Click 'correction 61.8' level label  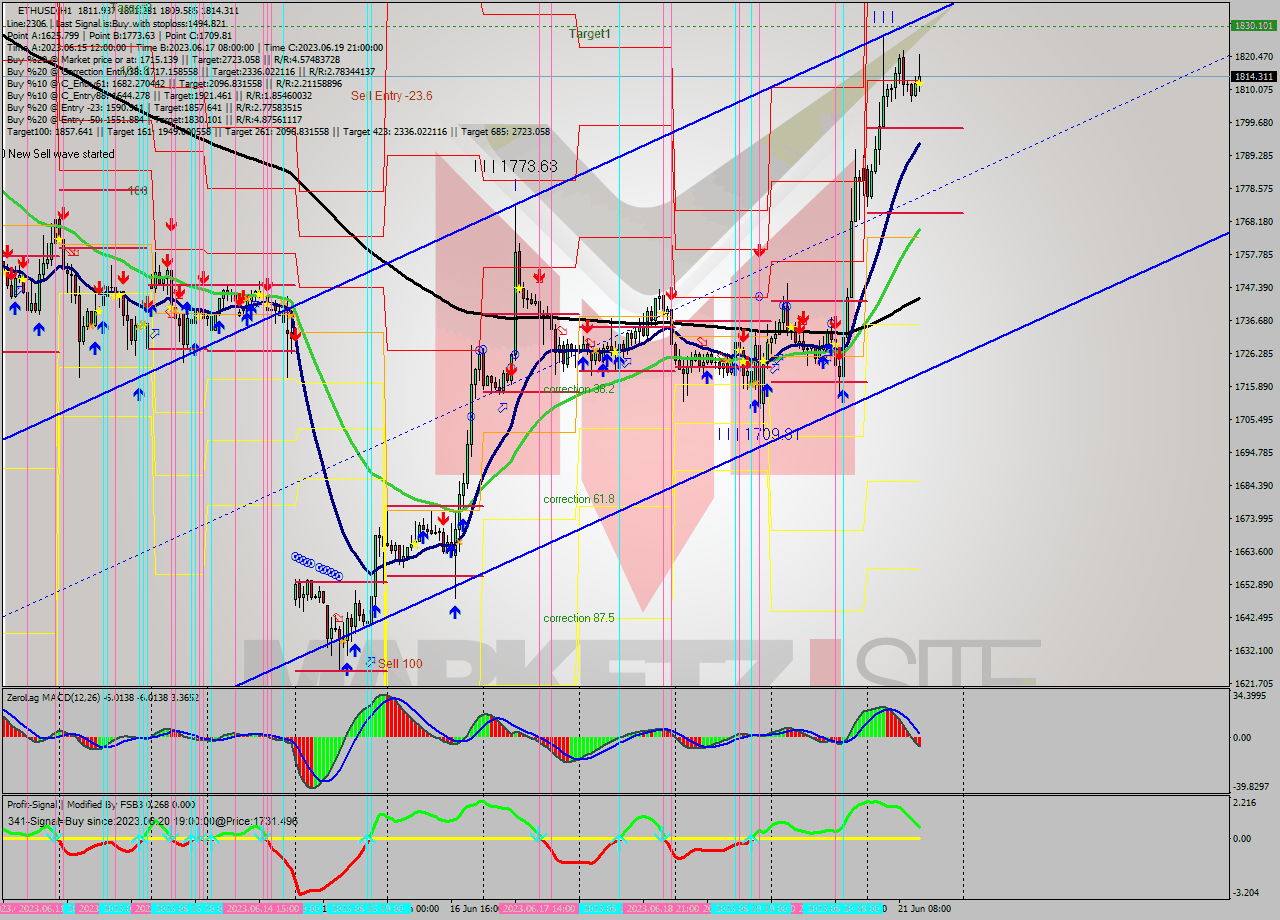click(579, 499)
